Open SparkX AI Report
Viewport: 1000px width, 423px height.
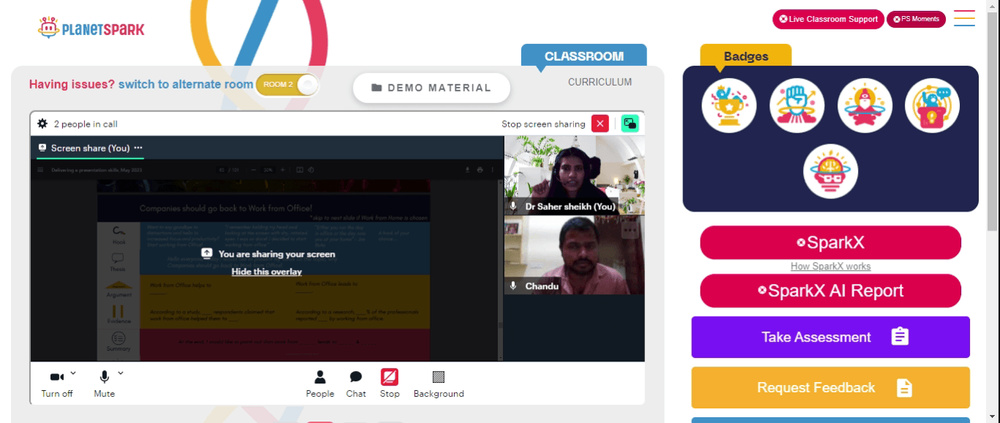[x=830, y=291]
